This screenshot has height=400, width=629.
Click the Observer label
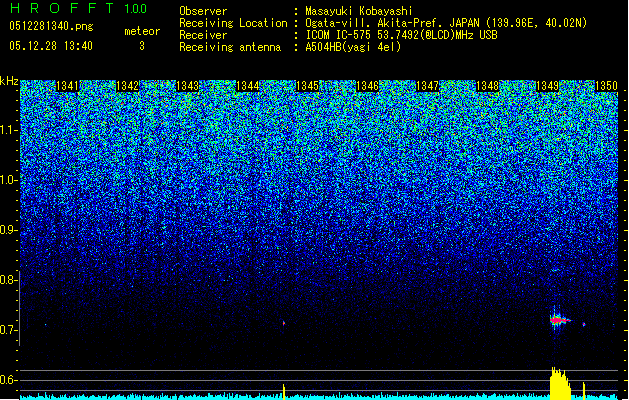pyautogui.click(x=203, y=11)
